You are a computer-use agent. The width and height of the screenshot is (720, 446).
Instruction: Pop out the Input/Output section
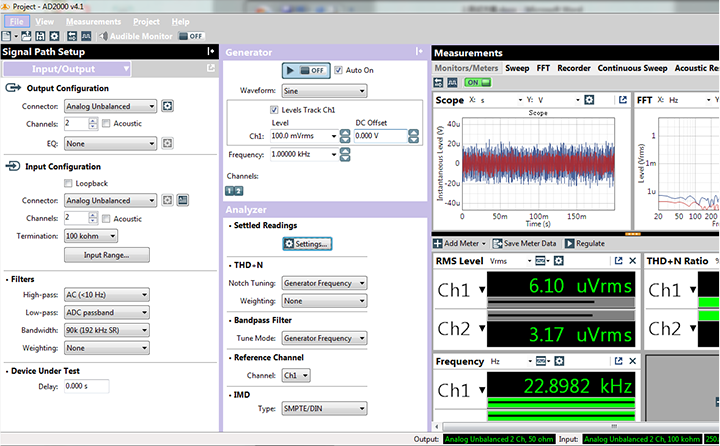point(211,68)
